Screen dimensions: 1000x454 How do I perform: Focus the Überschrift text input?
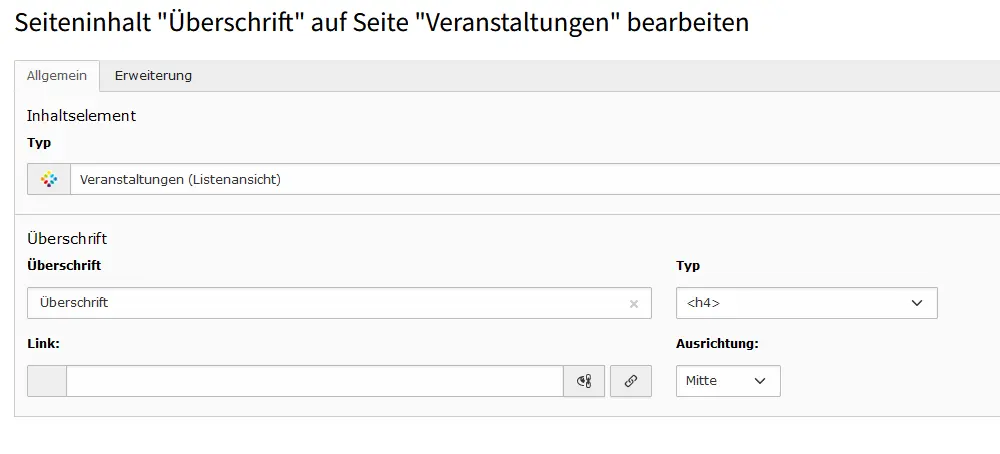(x=339, y=303)
